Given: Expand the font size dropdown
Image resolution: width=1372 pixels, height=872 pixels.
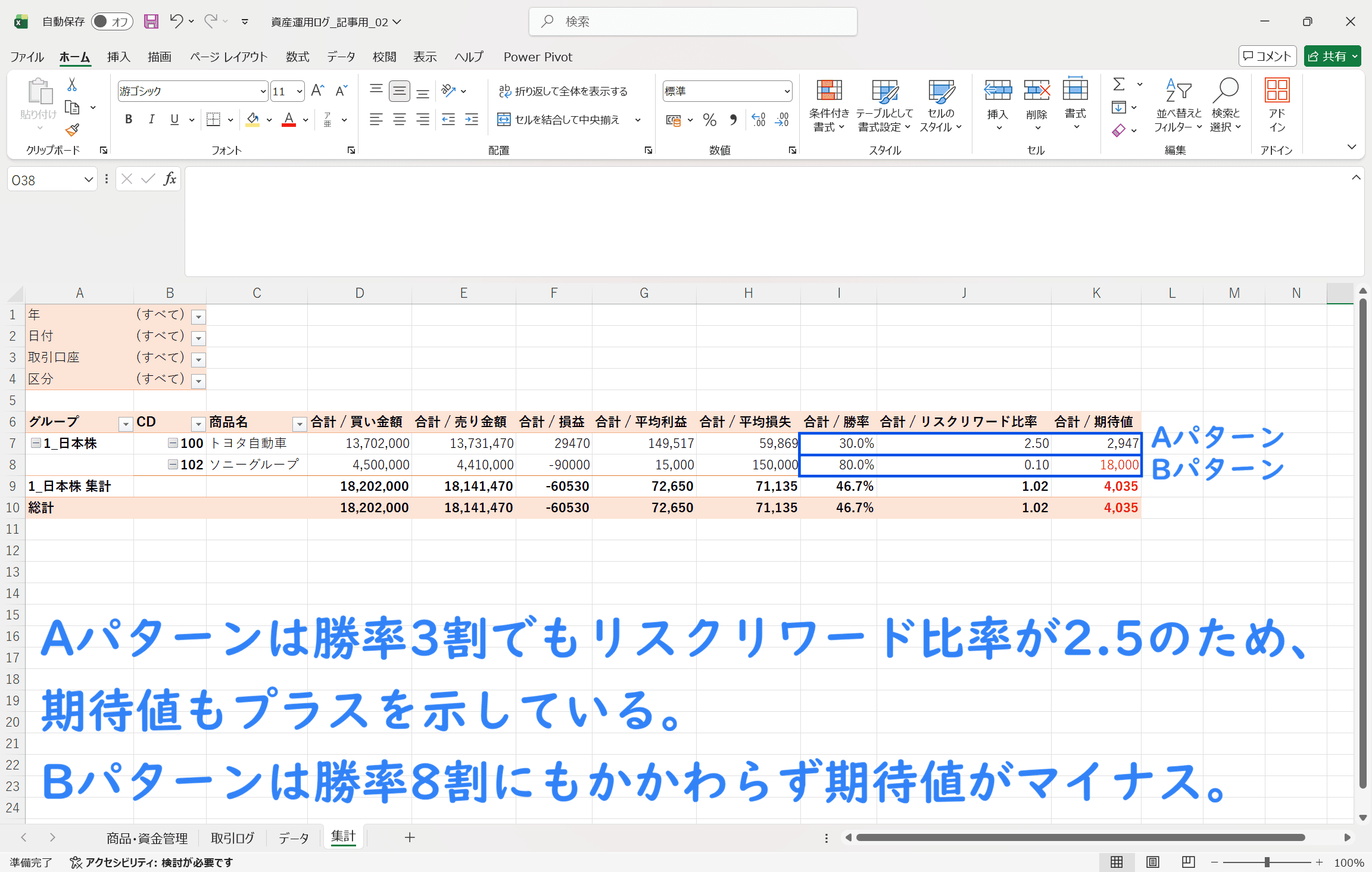Looking at the screenshot, I should 299,91.
